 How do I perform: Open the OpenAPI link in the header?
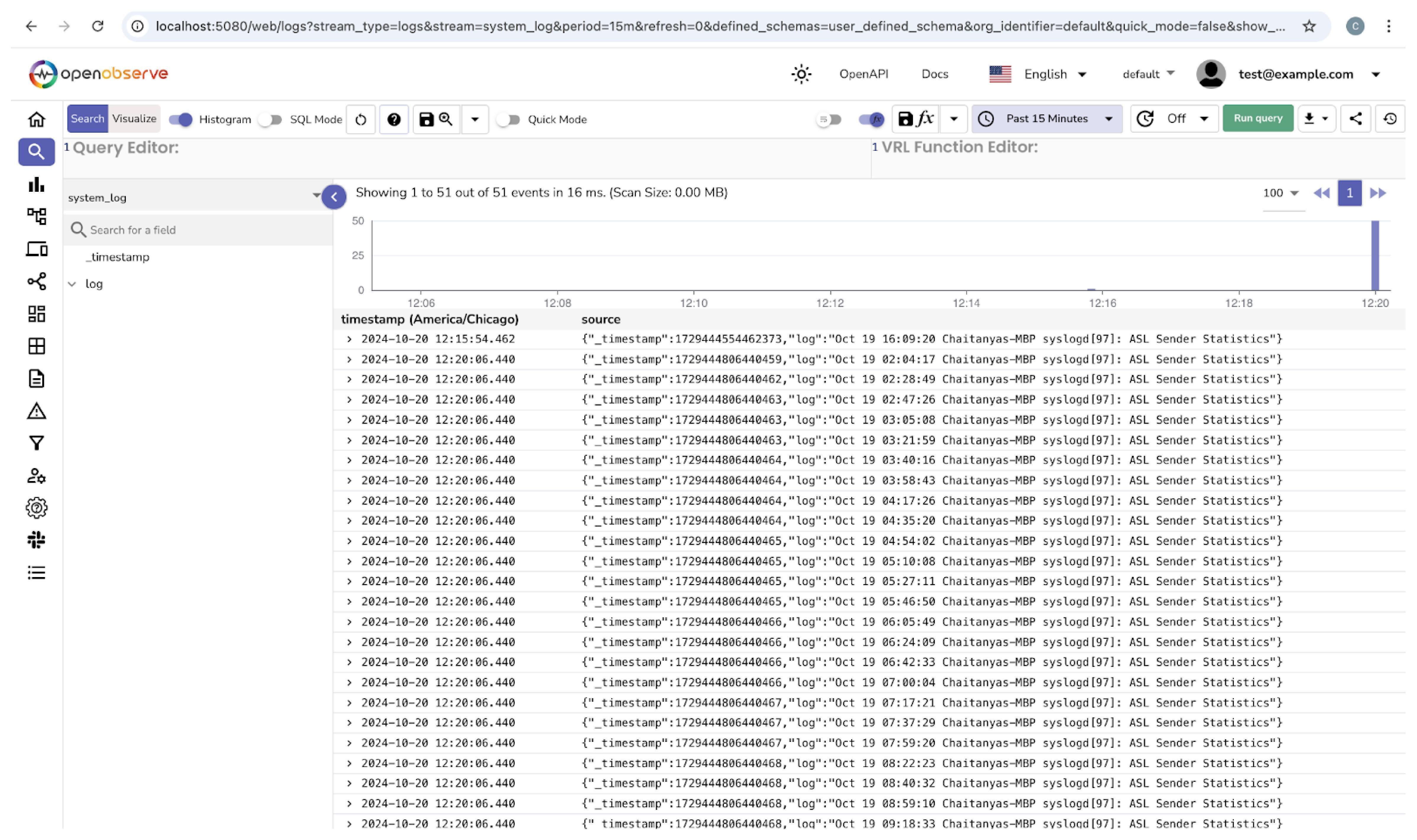pos(864,74)
